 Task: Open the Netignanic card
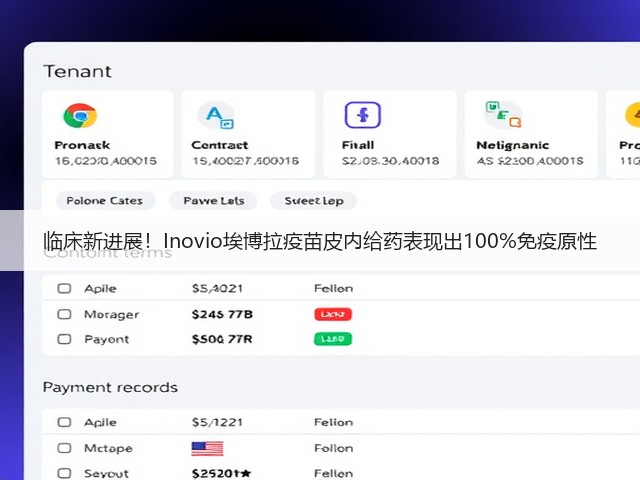[x=531, y=134]
